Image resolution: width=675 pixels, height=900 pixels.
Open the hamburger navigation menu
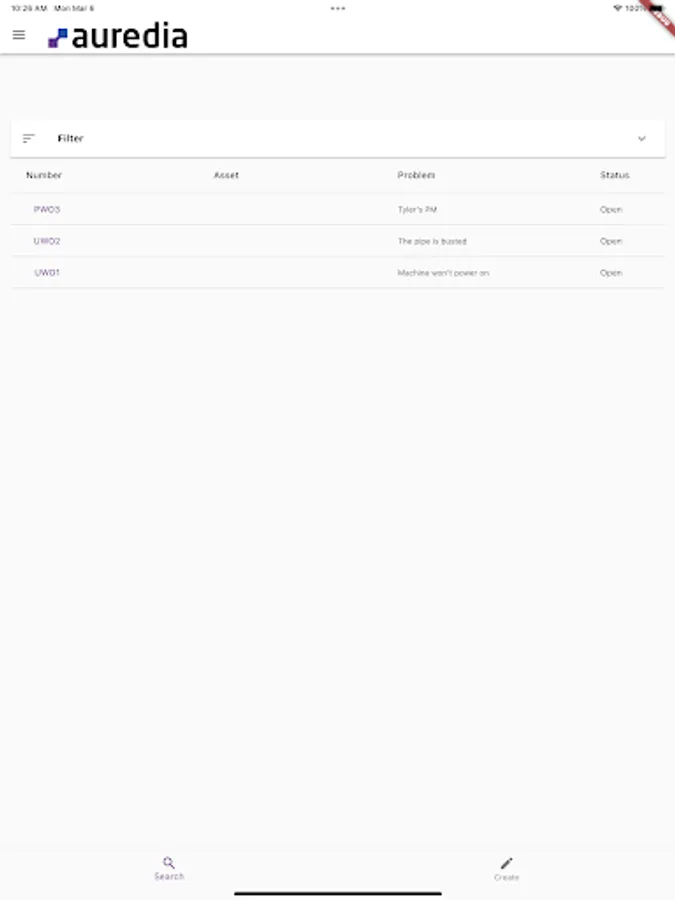[x=19, y=35]
